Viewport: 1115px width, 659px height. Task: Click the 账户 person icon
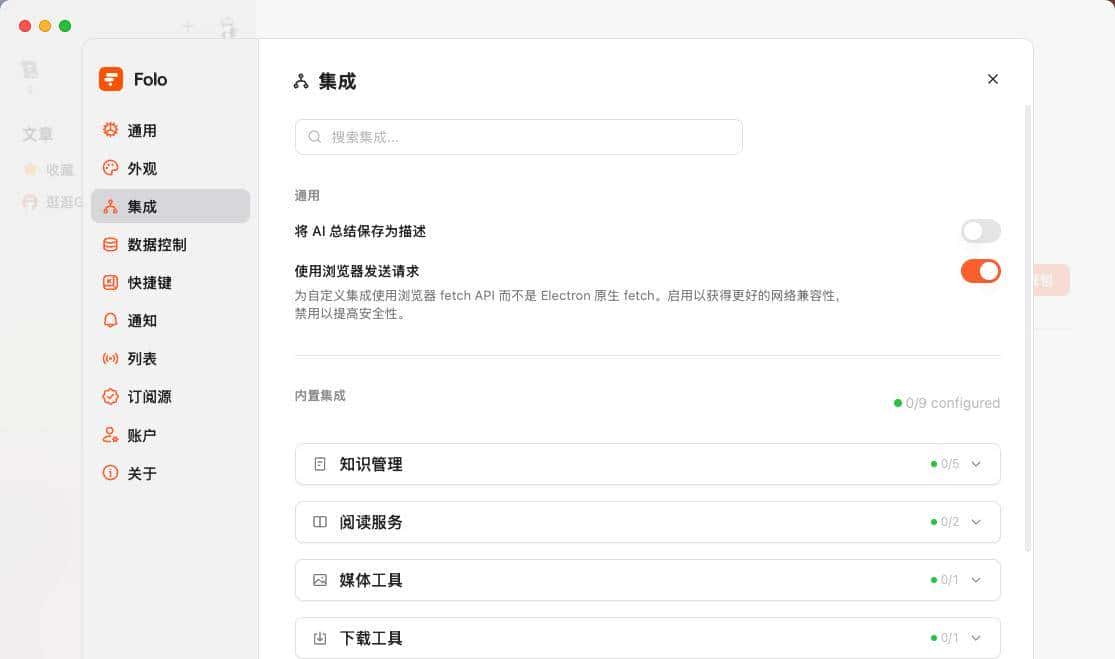pos(110,434)
